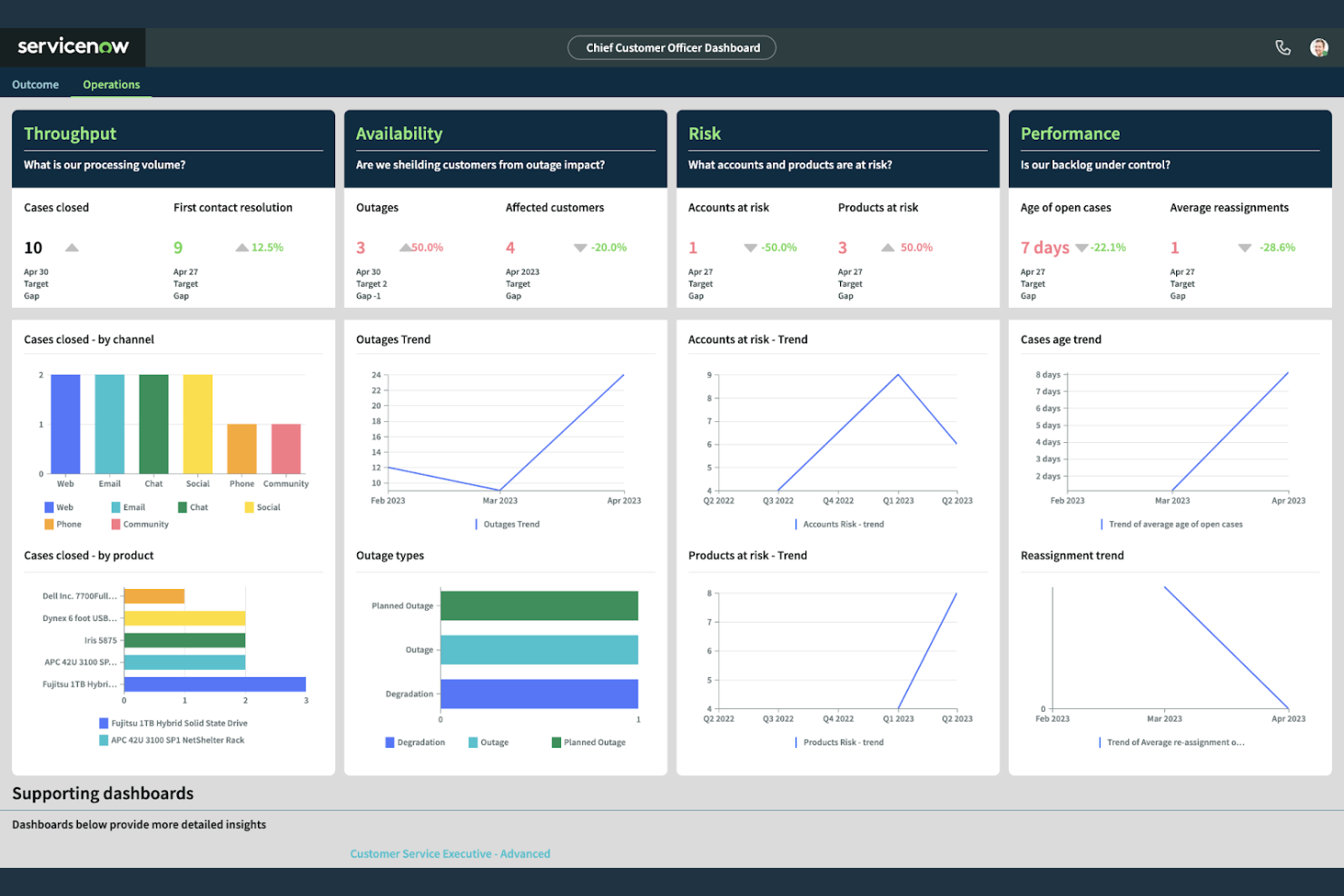Click the phone contact icon in the header
The width and height of the screenshot is (1344, 896).
(x=1282, y=47)
